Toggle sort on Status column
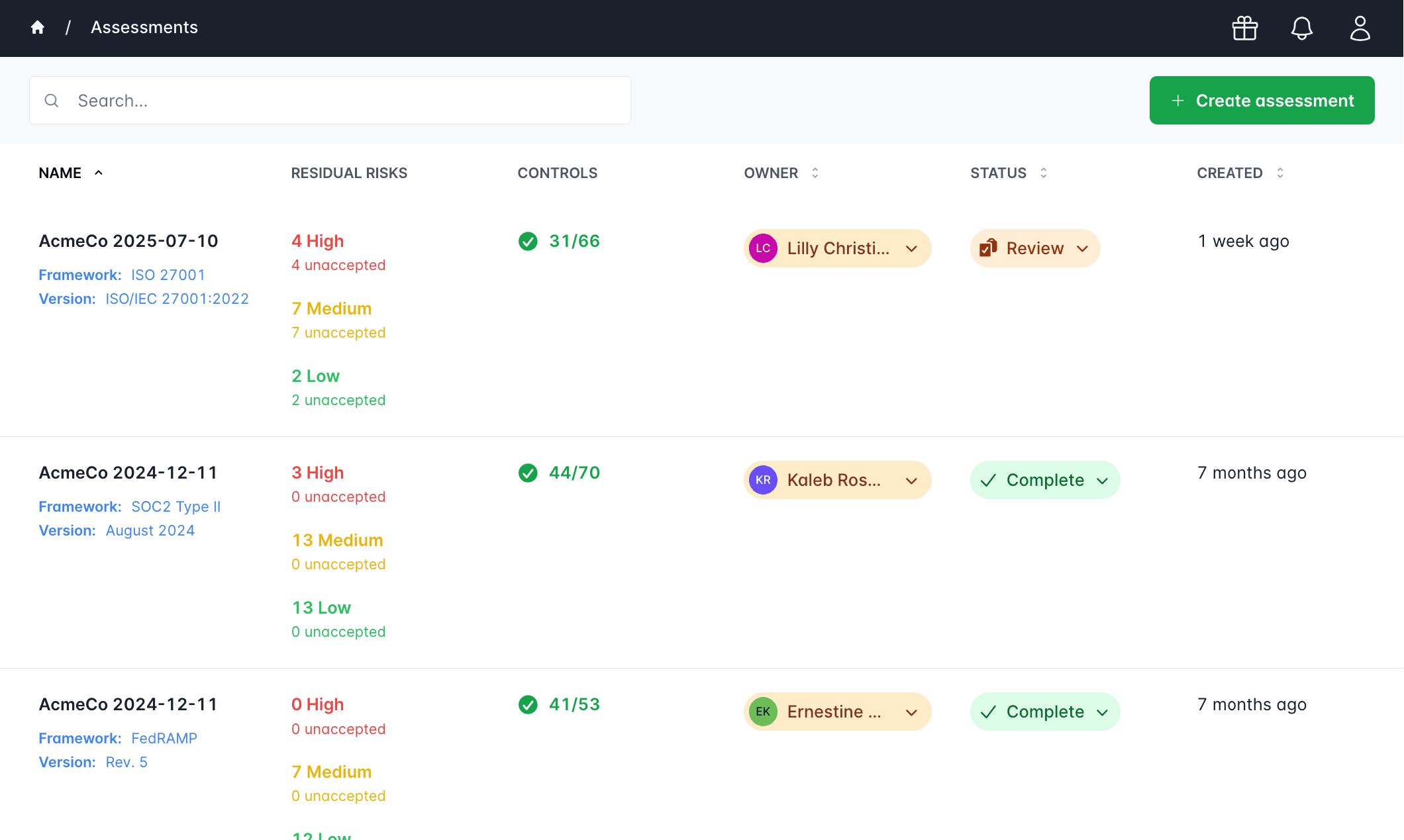Screen dimensions: 1404x840 pos(1044,173)
